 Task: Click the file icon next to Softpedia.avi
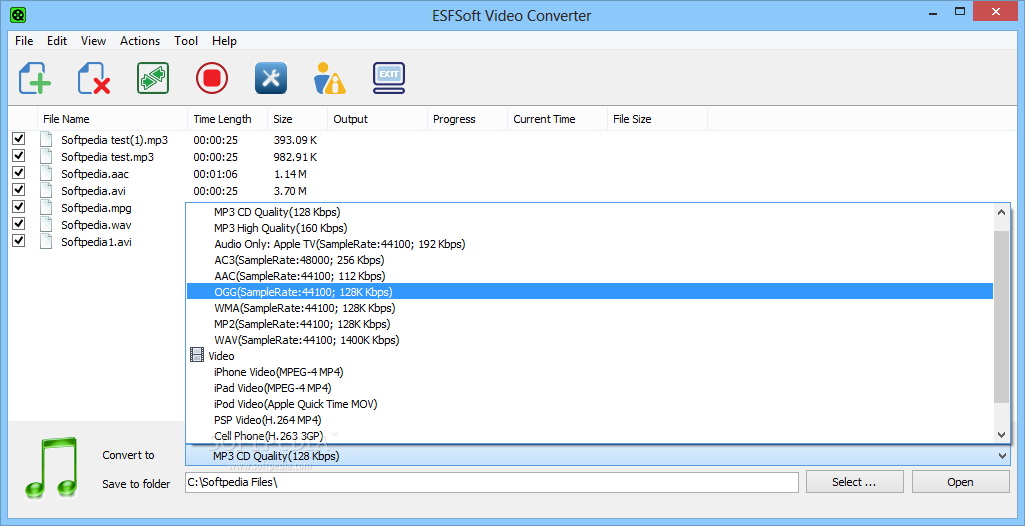click(46, 190)
